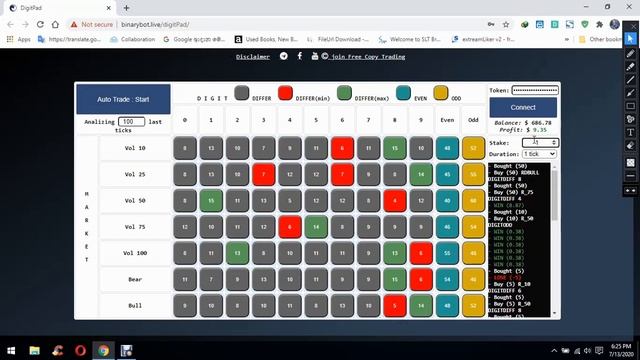Click the Stake value spinner arrows
Image resolution: width=640 pixels, height=360 pixels.
[x=554, y=142]
